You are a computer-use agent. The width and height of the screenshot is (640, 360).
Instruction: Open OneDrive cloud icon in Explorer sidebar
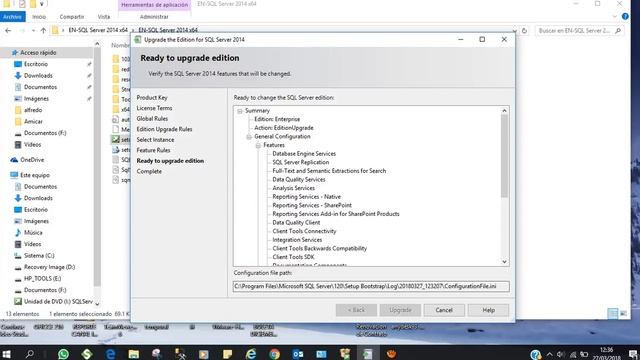14,160
